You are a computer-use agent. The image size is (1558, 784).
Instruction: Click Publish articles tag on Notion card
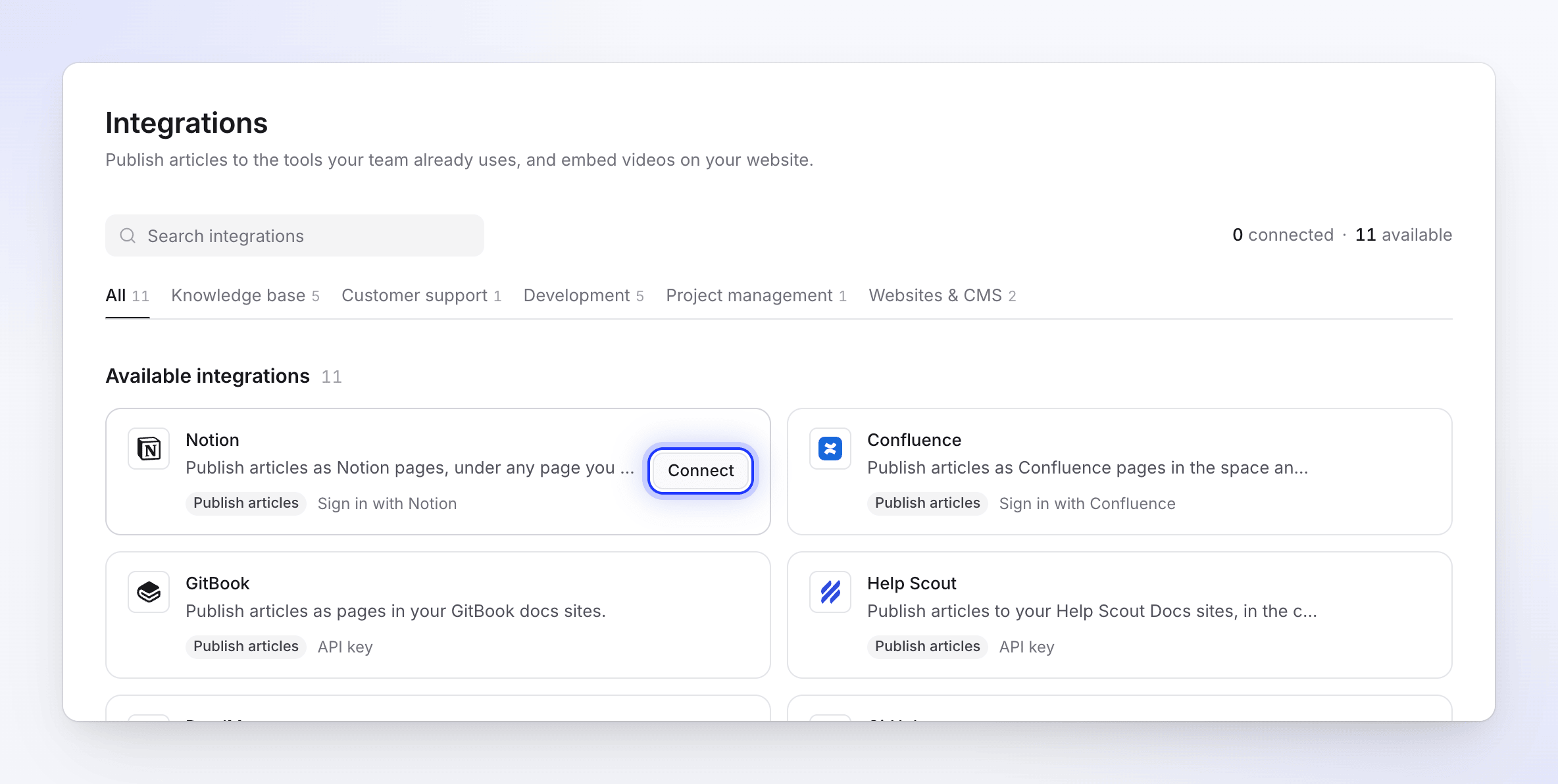click(246, 503)
